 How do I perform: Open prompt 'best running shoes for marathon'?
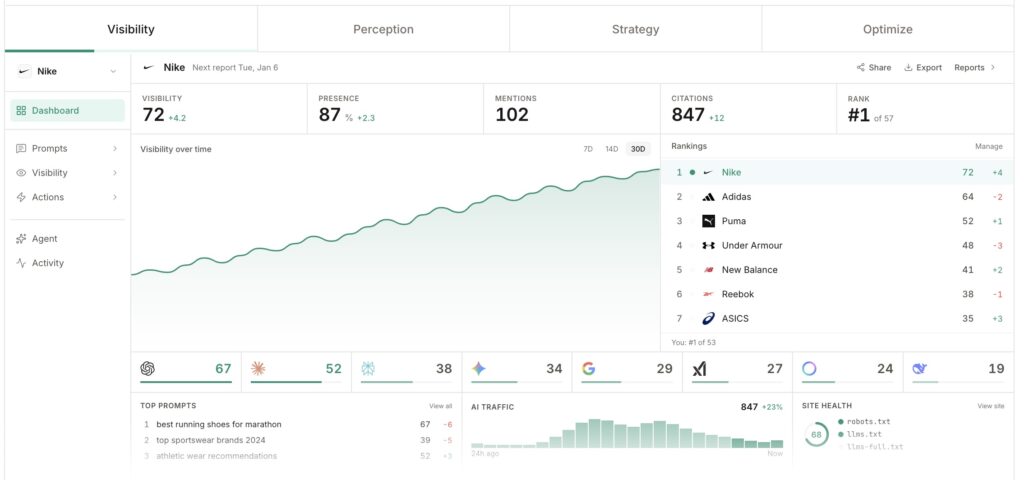pos(219,424)
